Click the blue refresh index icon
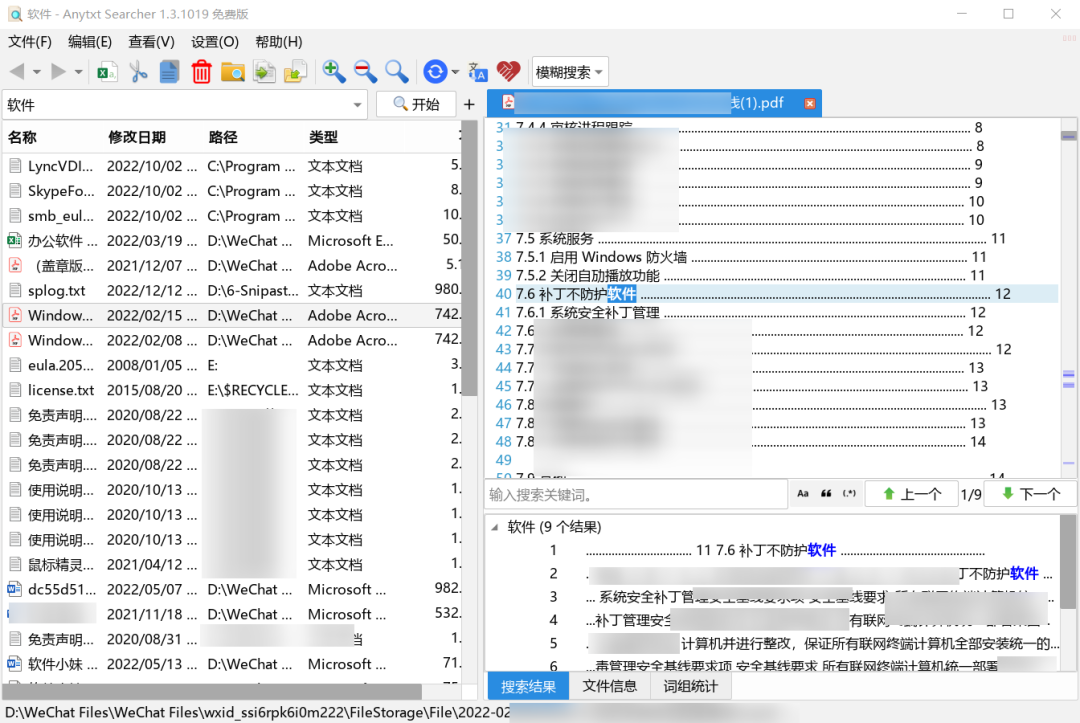 pos(434,71)
